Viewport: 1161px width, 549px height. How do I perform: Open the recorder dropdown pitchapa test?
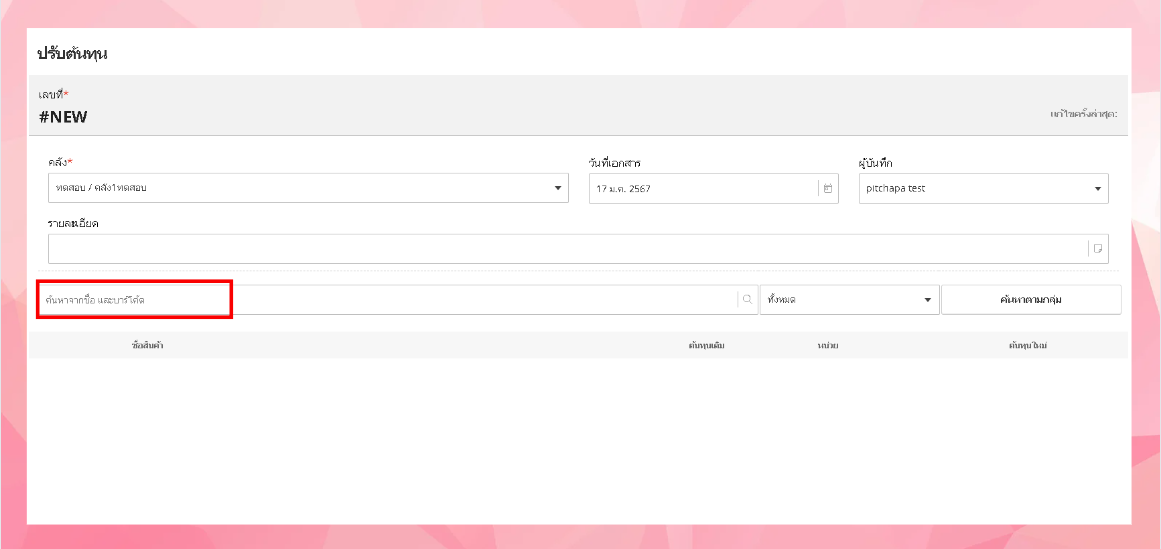(x=983, y=188)
